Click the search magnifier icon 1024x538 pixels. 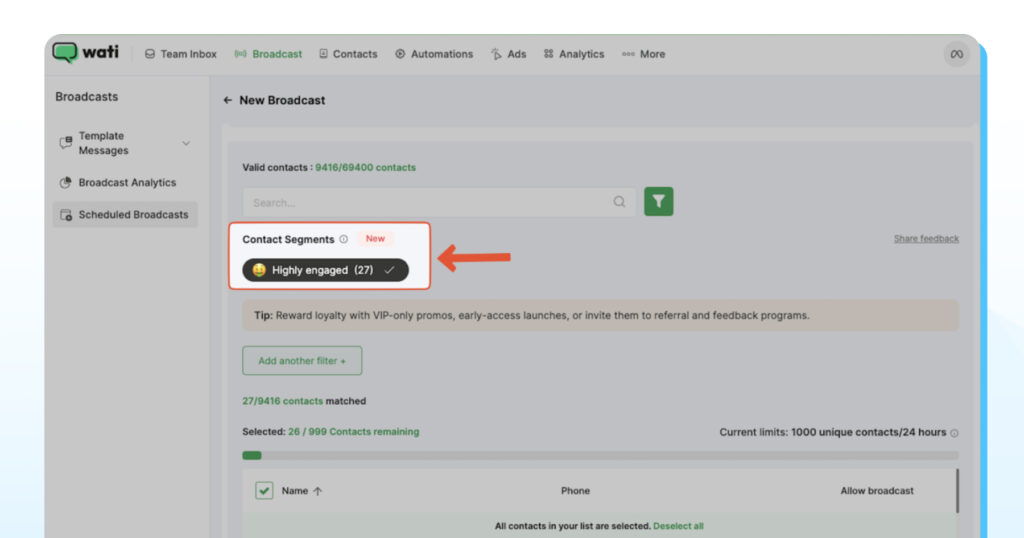[x=620, y=202]
